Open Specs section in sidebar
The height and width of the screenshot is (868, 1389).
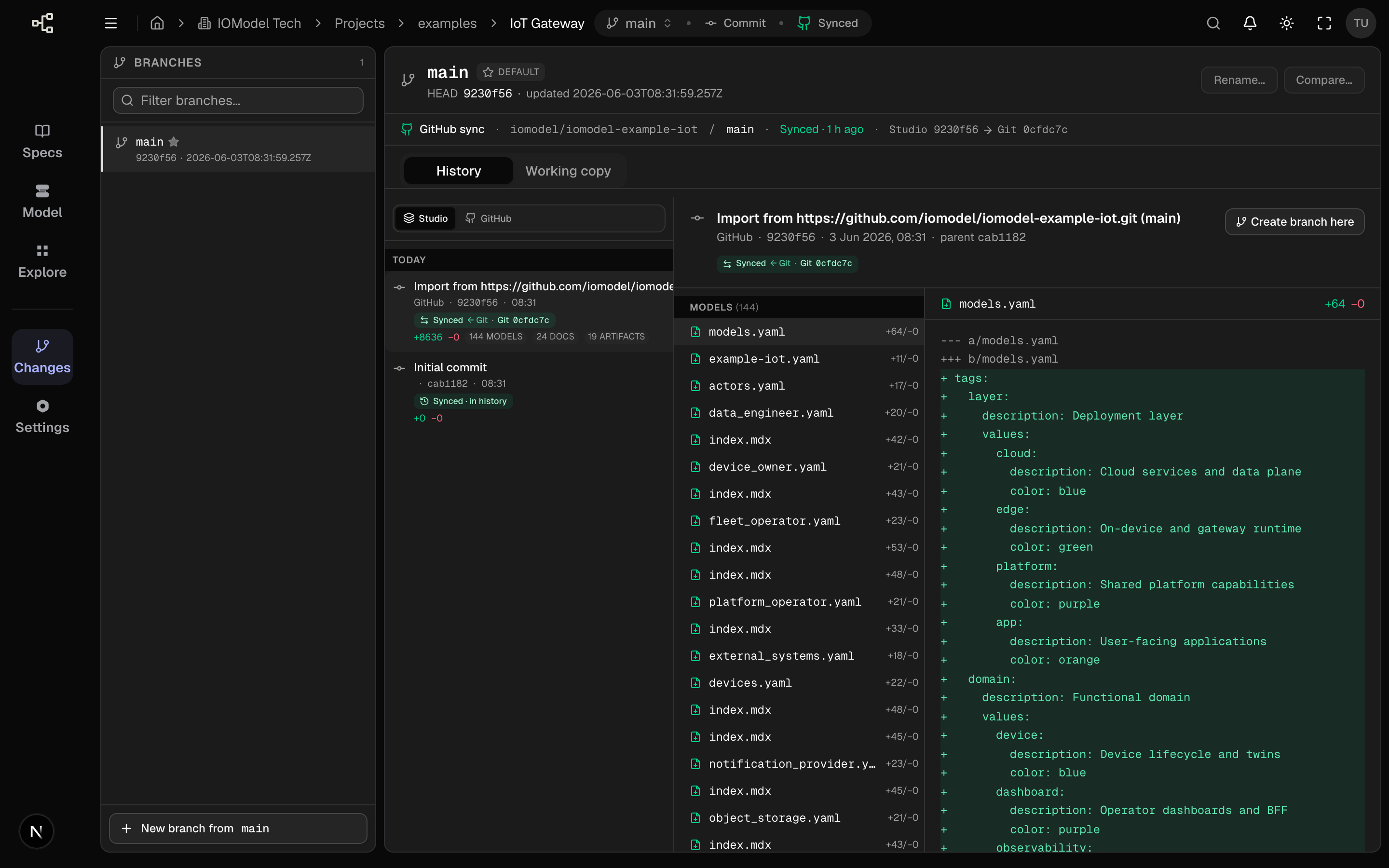tap(42, 141)
